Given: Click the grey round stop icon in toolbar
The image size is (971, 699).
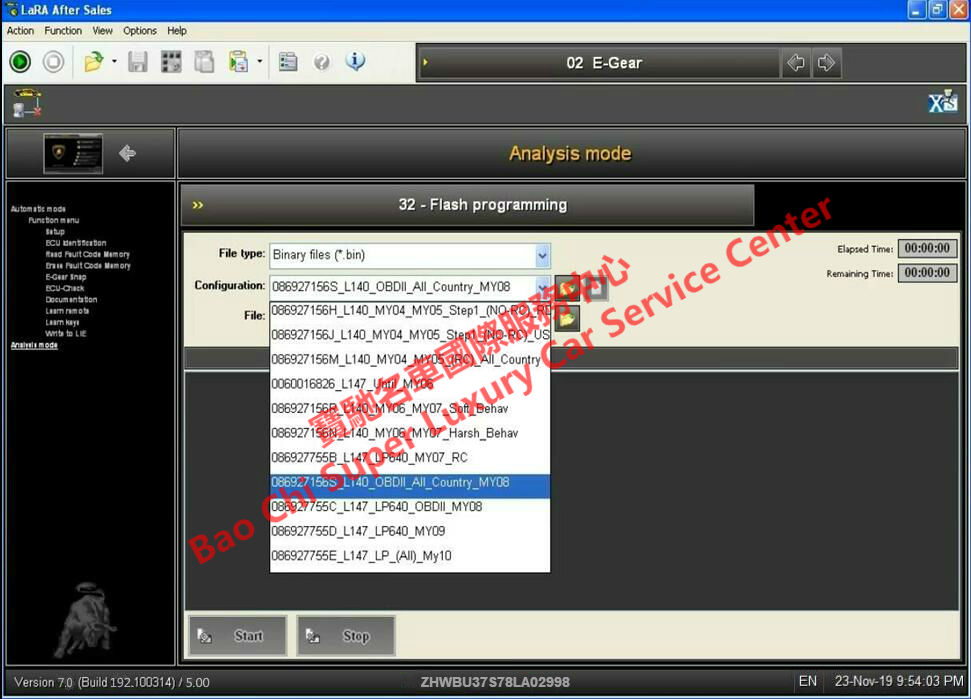Looking at the screenshot, I should tap(53, 62).
